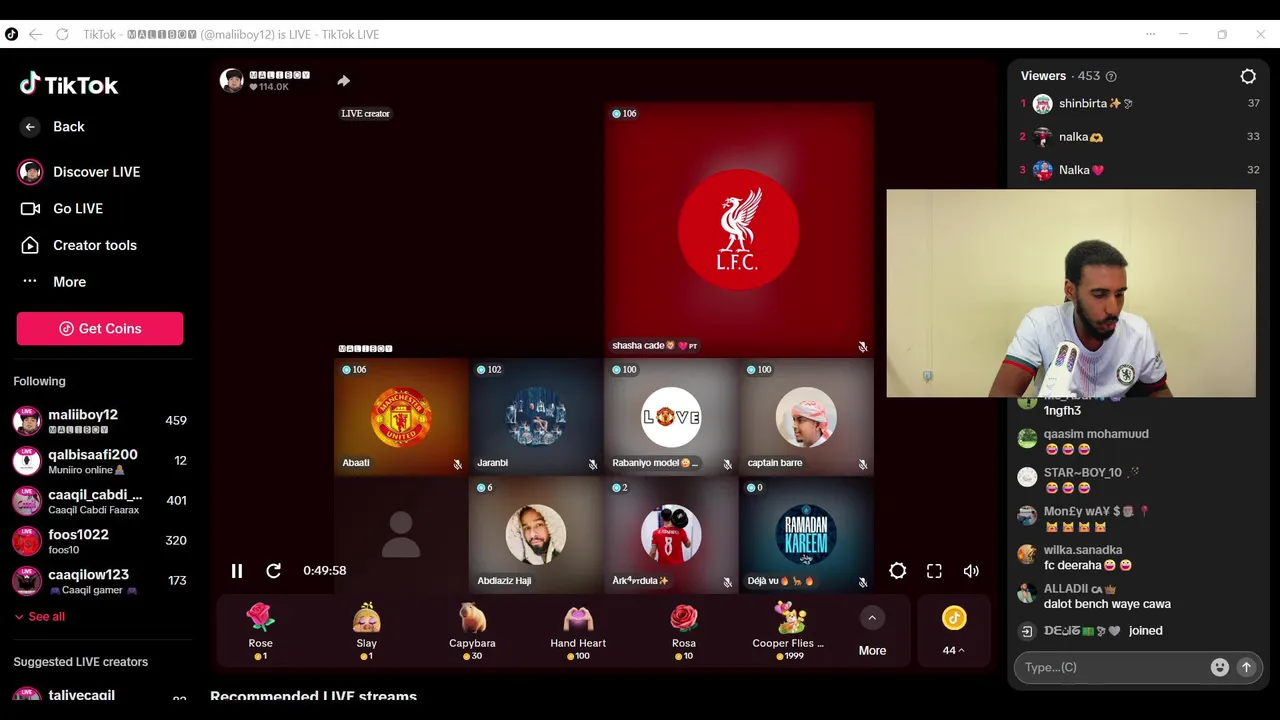
Task: Open third-ranked viewer Nalka
Action: [1139, 170]
